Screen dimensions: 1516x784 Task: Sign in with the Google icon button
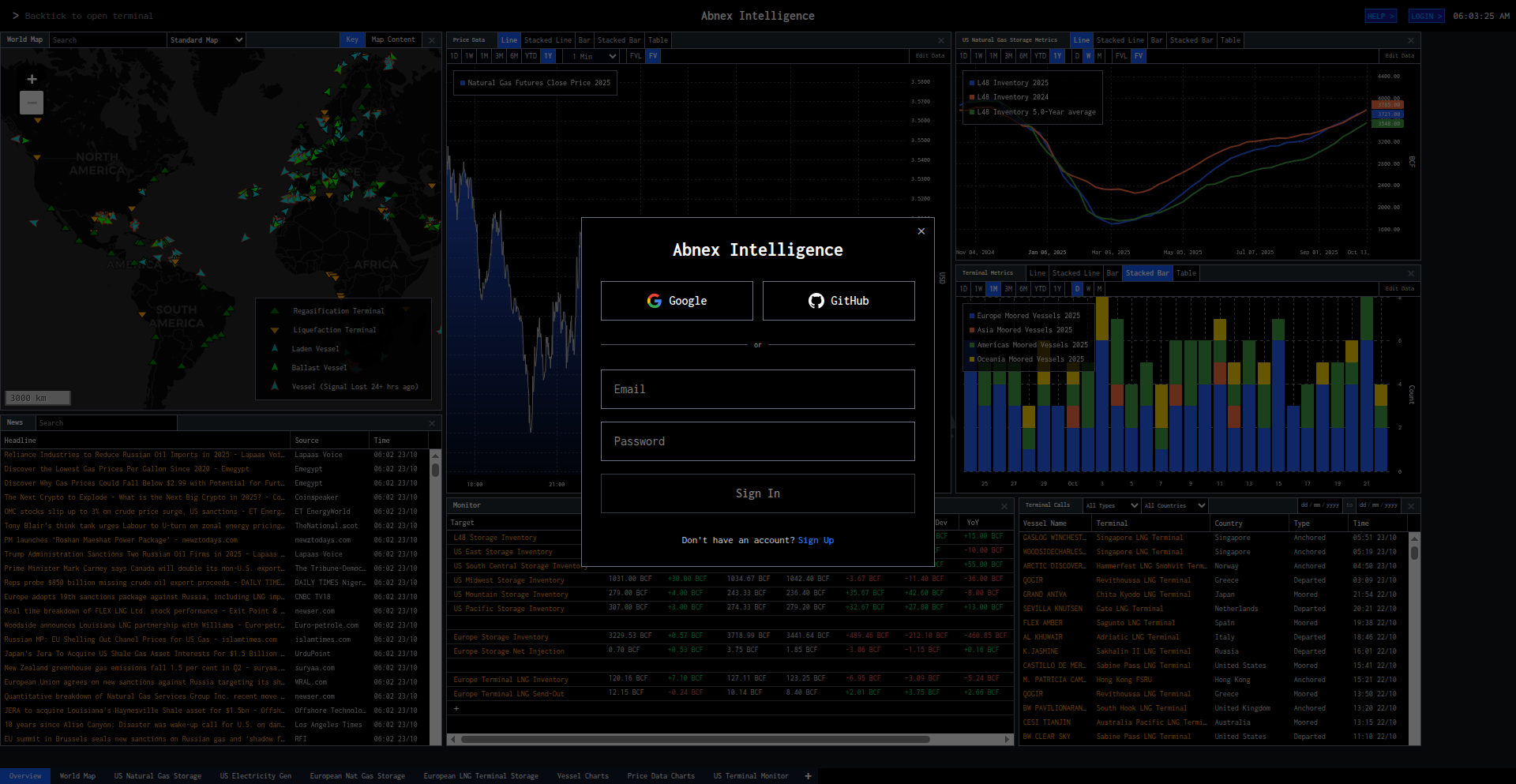[x=677, y=301]
